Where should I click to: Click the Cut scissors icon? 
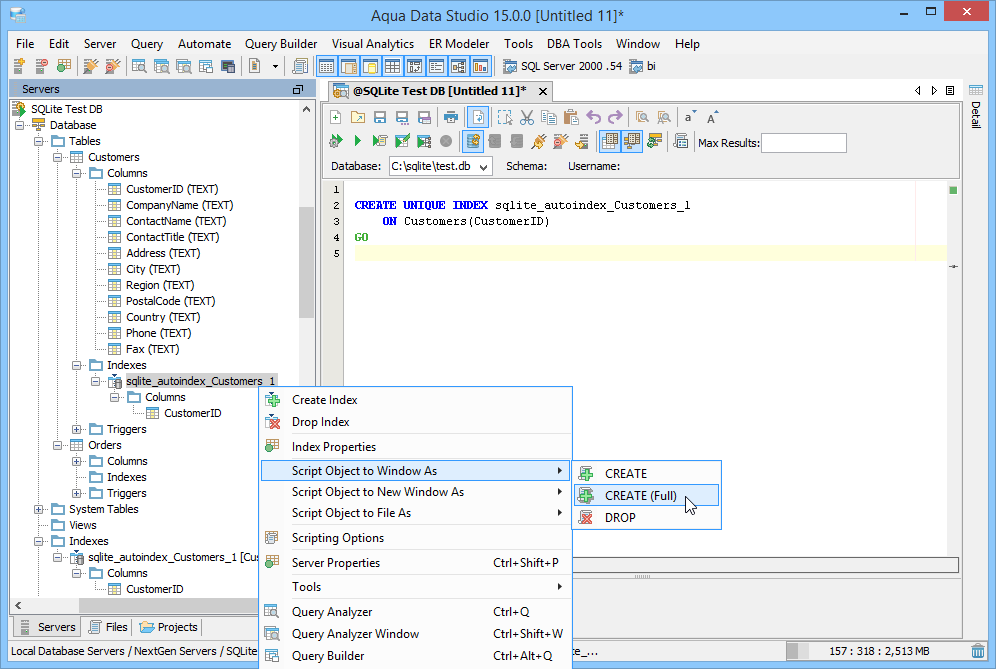click(x=527, y=118)
